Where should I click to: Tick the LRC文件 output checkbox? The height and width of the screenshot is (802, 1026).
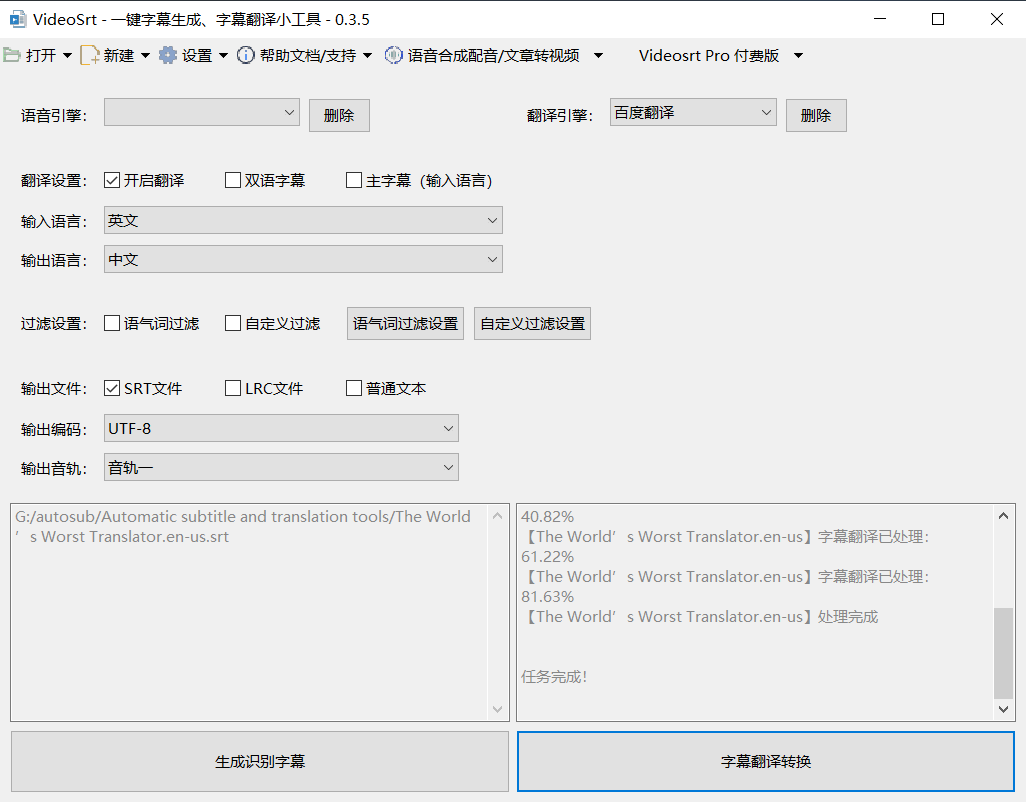click(233, 388)
